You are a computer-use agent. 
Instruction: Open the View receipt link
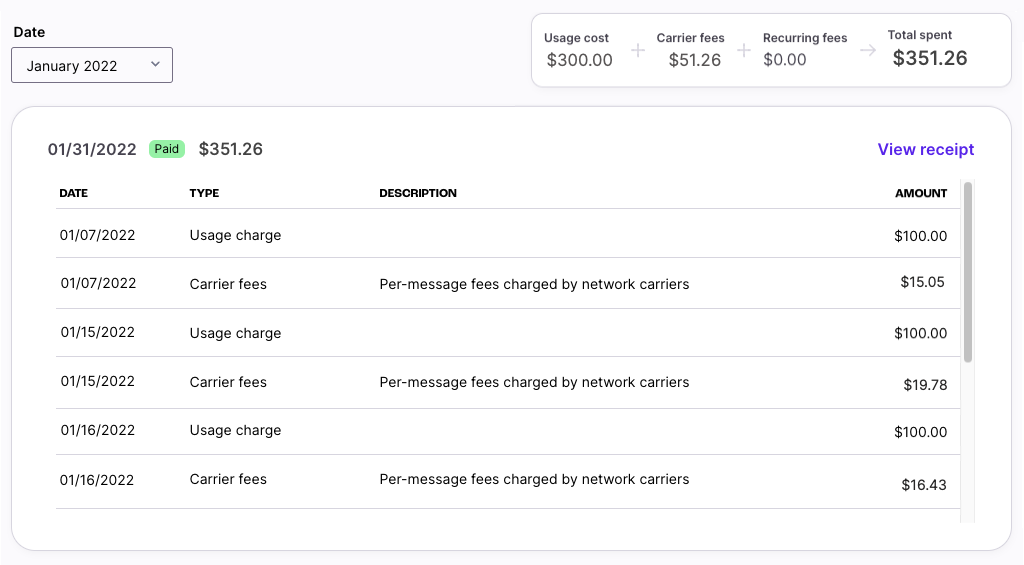click(925, 149)
